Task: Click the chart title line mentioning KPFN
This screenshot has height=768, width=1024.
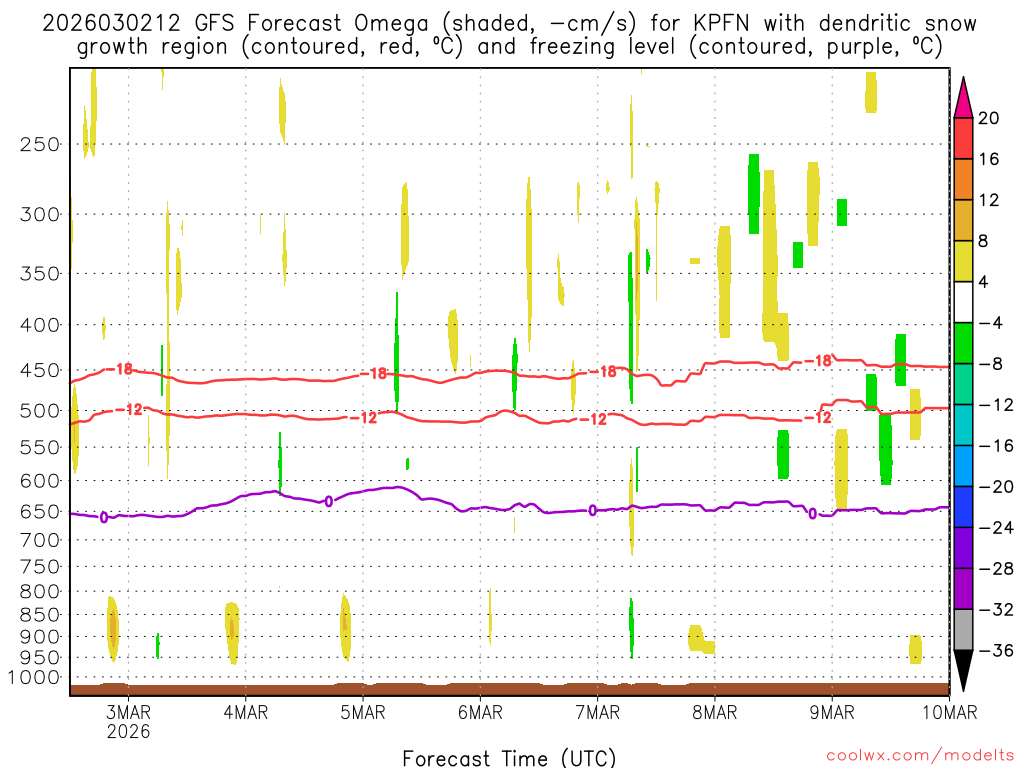Action: [509, 24]
